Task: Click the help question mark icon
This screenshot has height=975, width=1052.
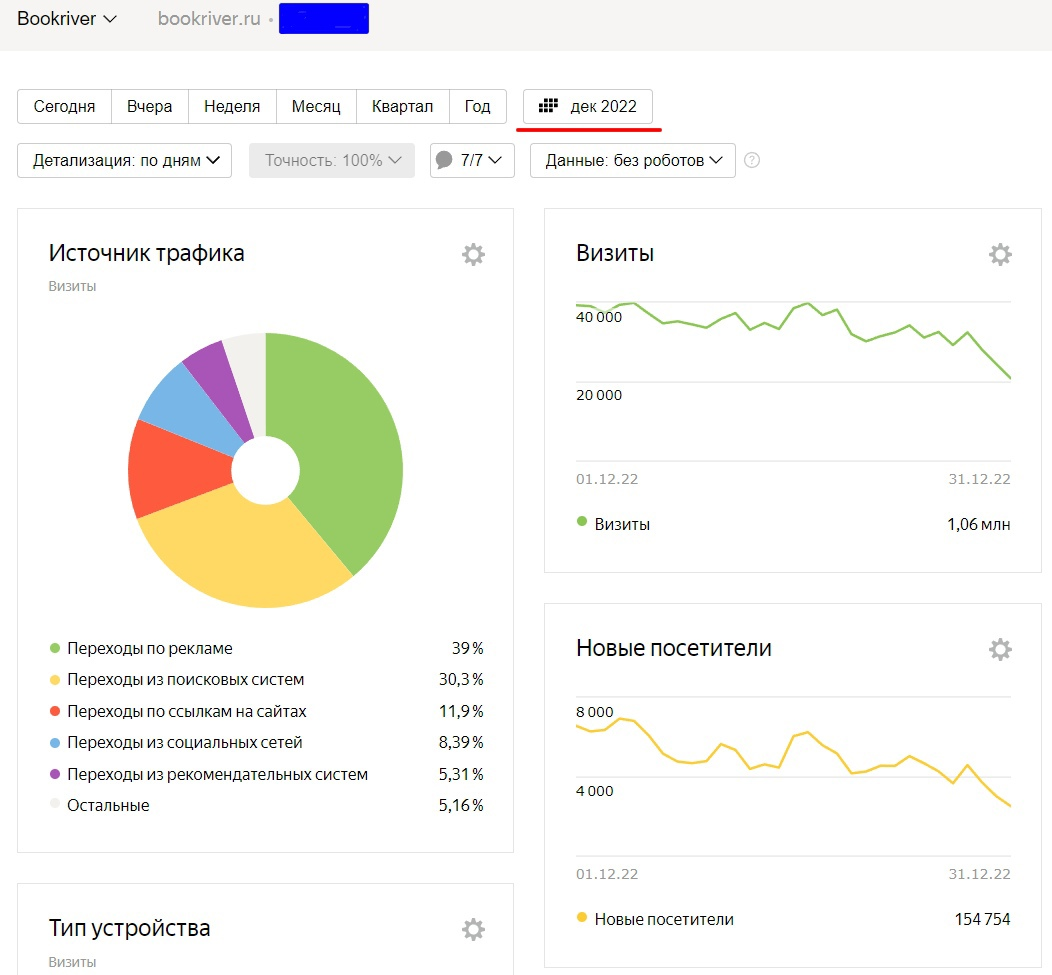Action: 752,160
